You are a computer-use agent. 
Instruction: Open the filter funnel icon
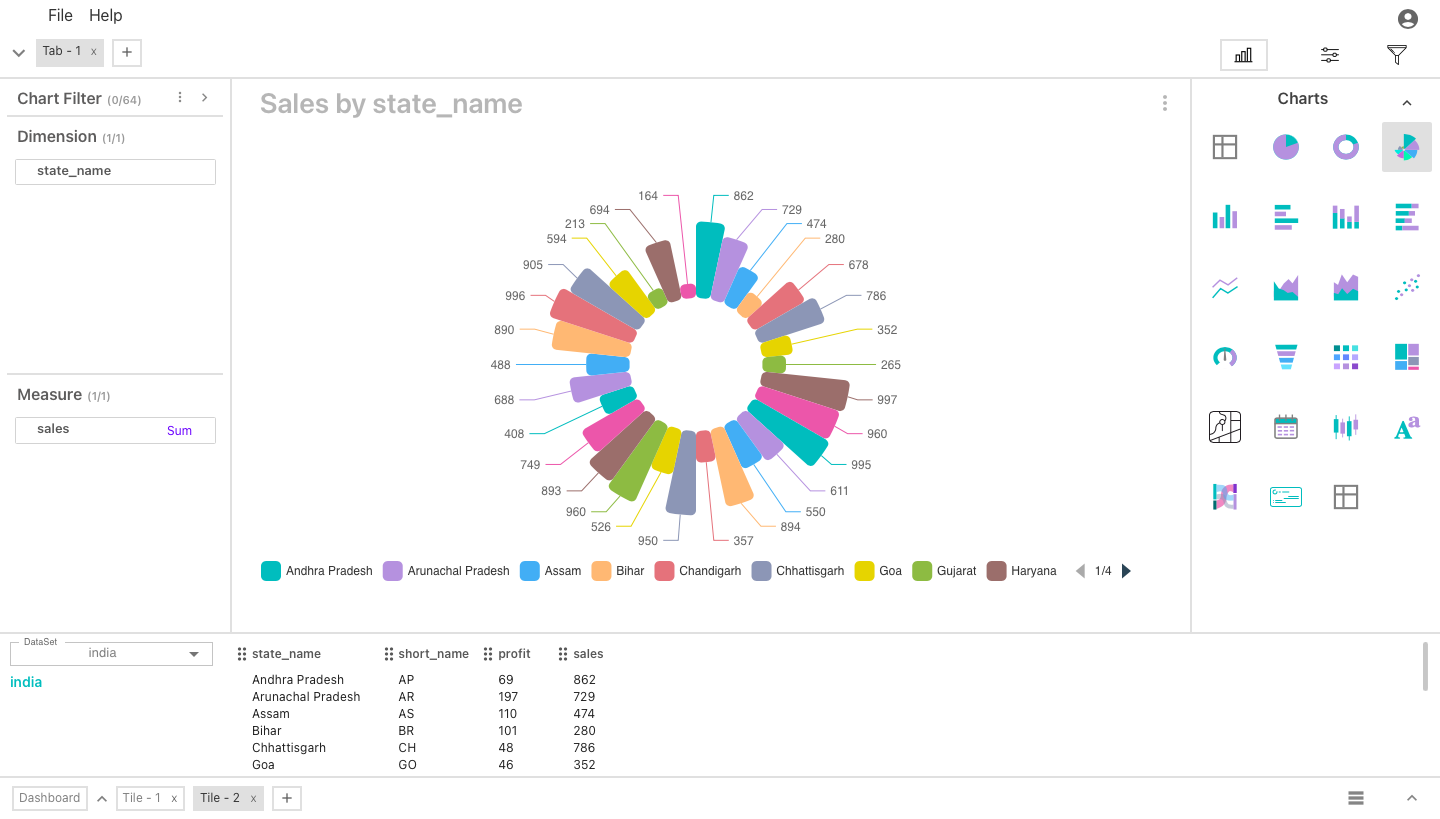[1398, 55]
